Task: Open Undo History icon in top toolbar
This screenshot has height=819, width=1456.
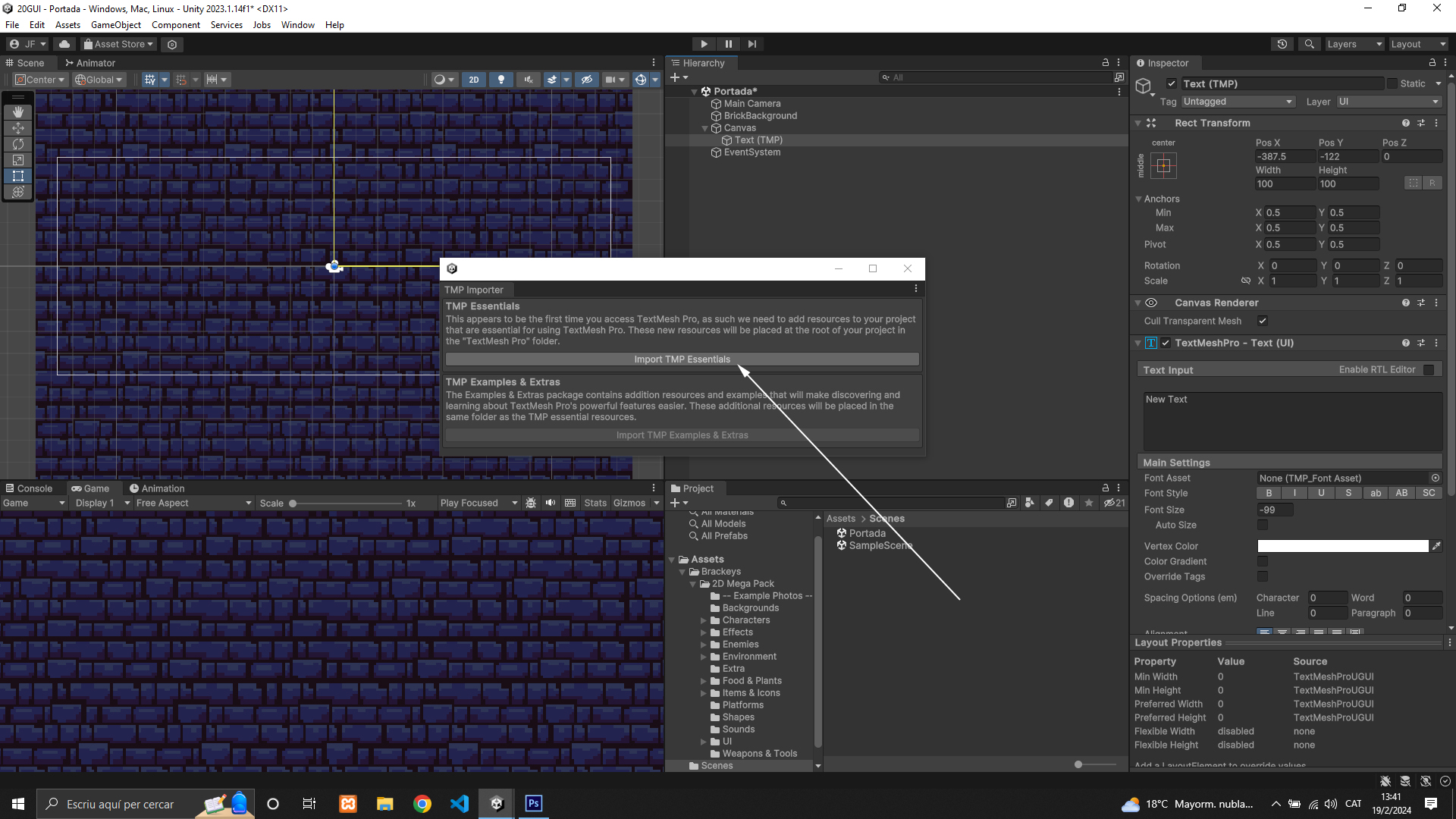Action: pyautogui.click(x=1282, y=44)
